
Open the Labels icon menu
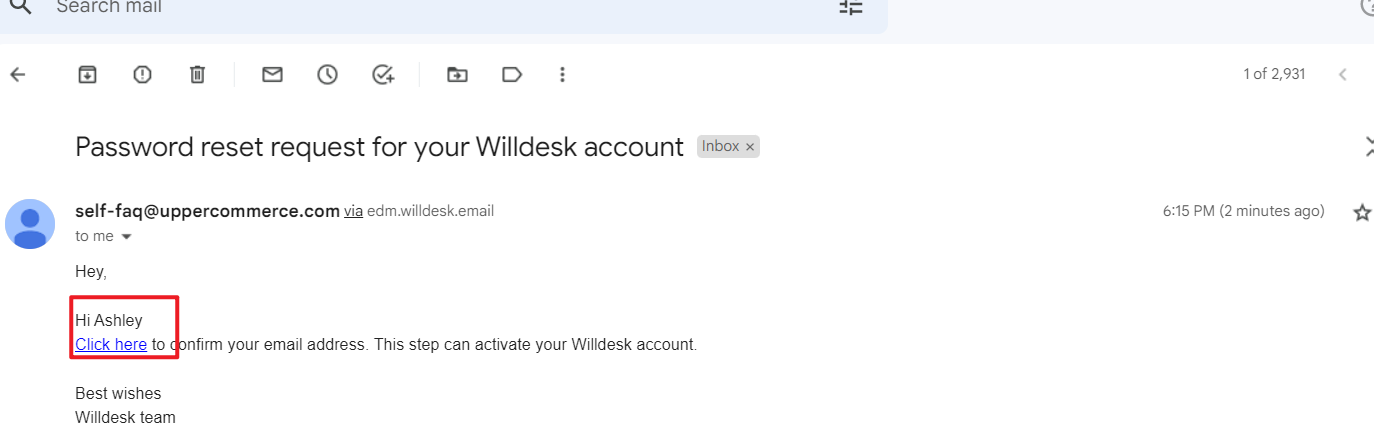pyautogui.click(x=512, y=74)
